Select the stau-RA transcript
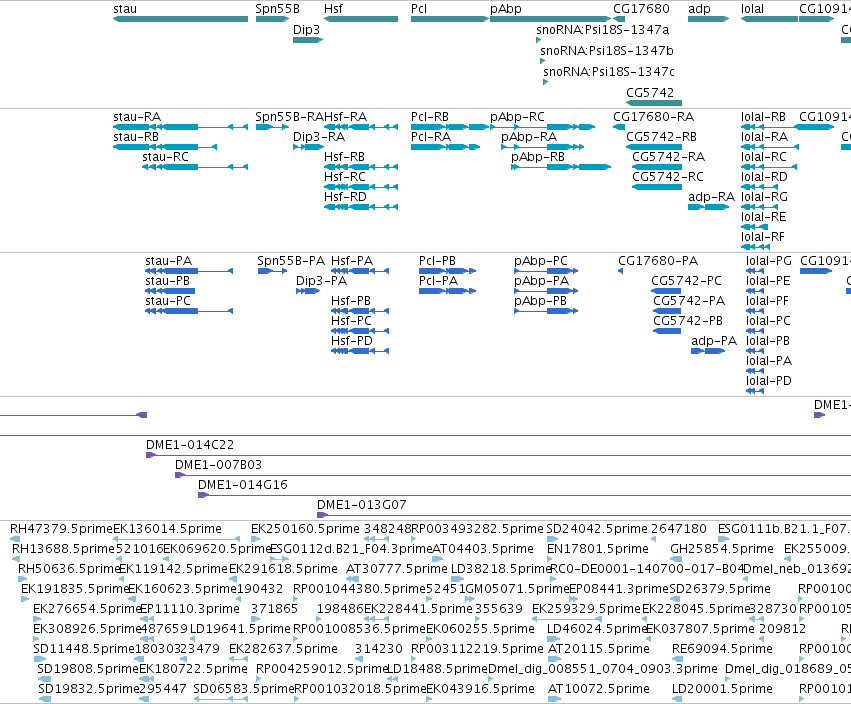The height and width of the screenshot is (704, 851). [x=180, y=127]
